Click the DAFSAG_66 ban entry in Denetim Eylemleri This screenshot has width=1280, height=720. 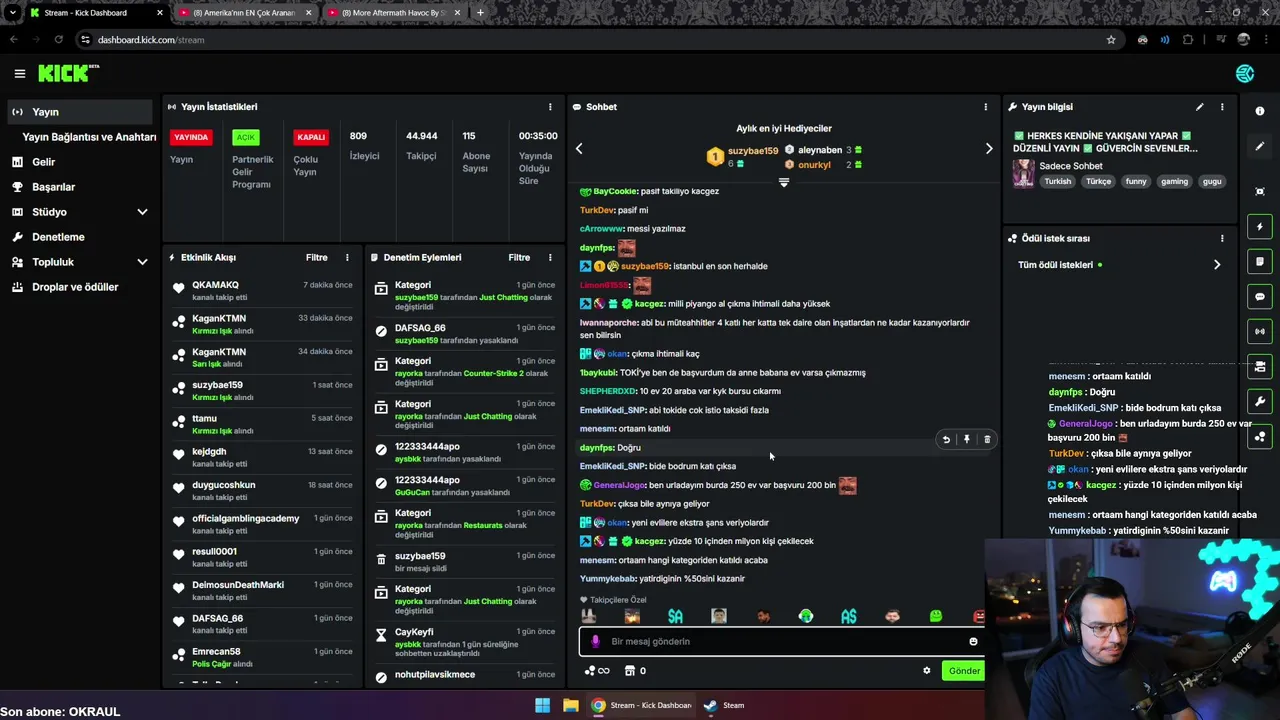point(463,334)
